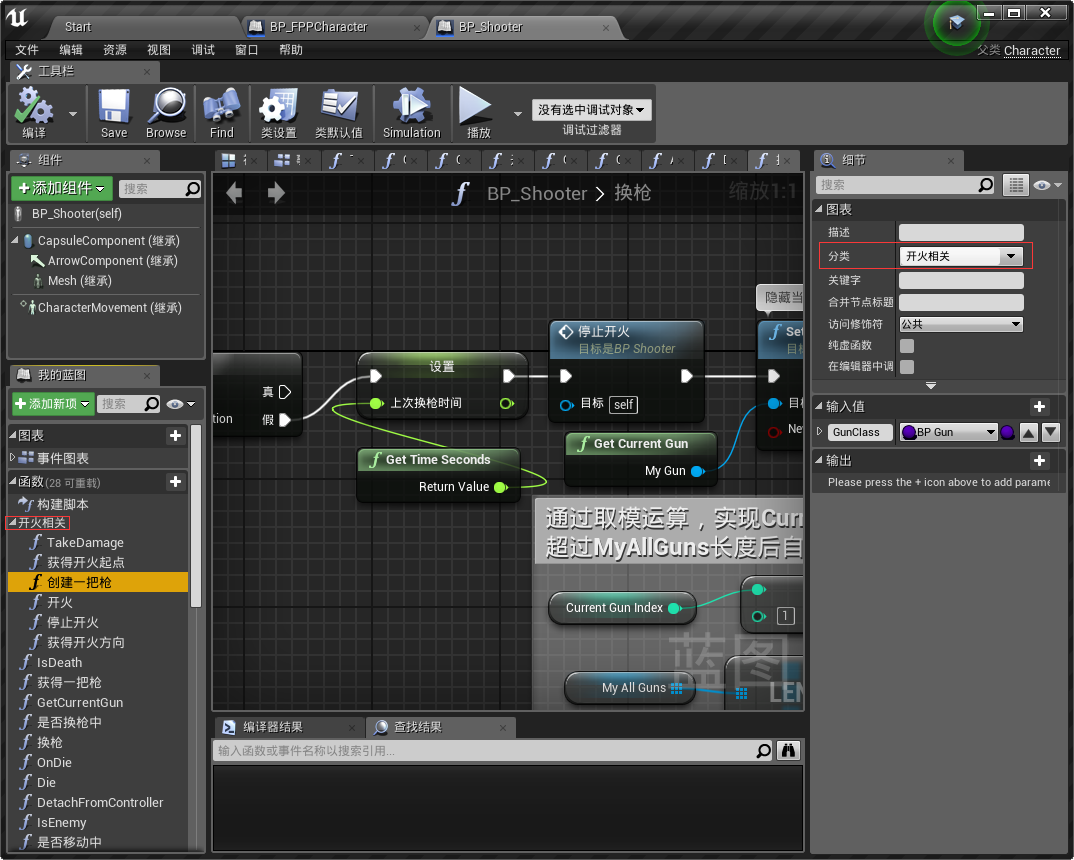Image resolution: width=1074 pixels, height=860 pixels.
Task: Click My Blueprint panel scrollbar
Action: [196, 516]
